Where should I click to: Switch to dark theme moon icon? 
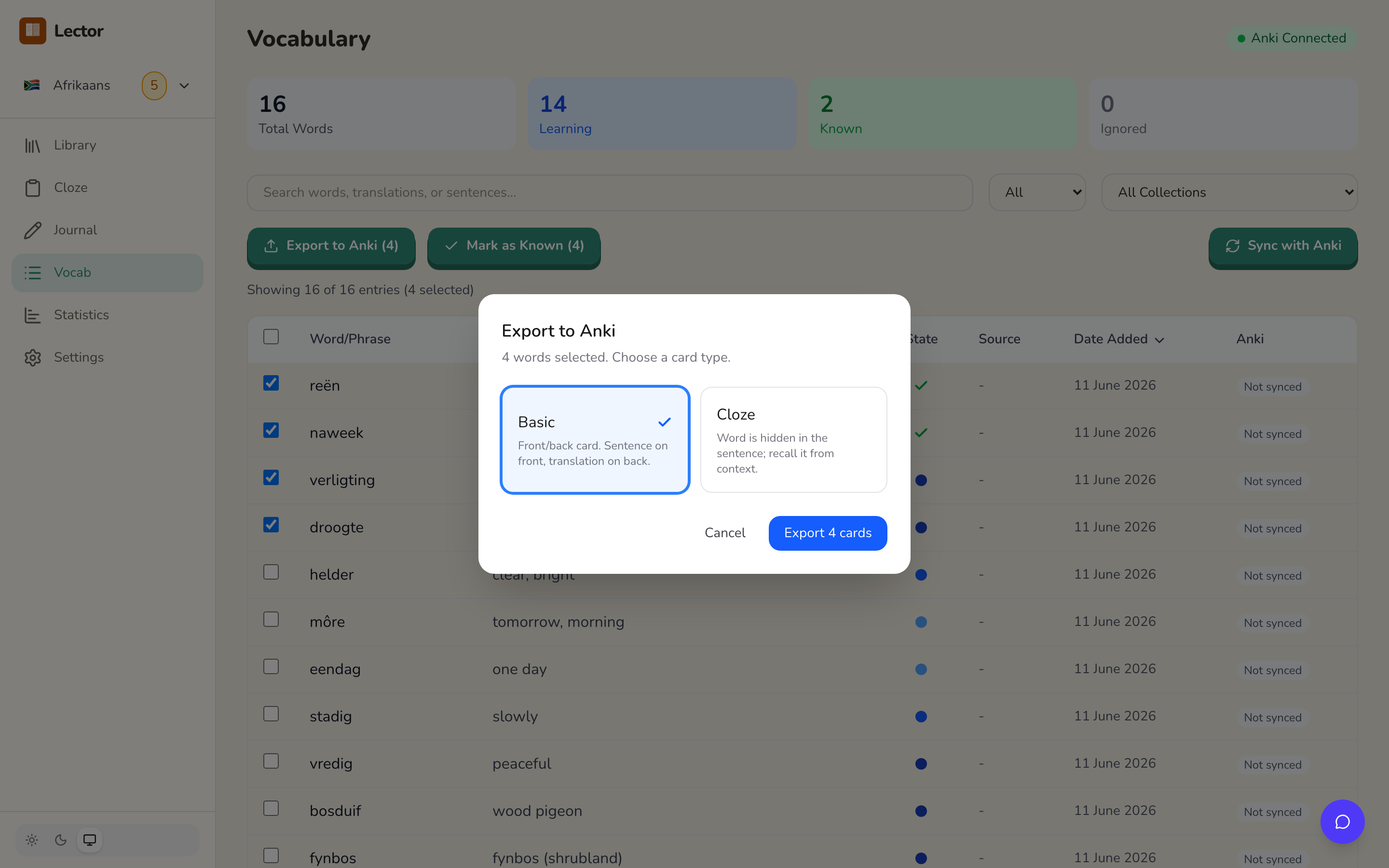click(61, 840)
